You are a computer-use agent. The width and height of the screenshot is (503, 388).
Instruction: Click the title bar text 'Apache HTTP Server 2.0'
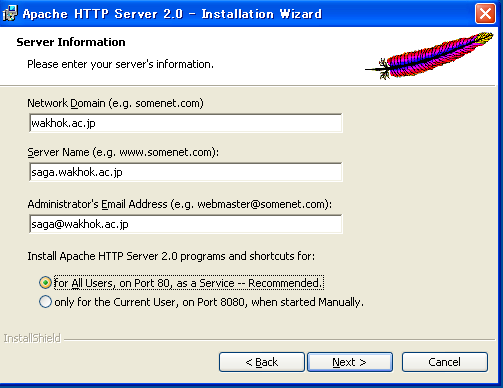103,14
